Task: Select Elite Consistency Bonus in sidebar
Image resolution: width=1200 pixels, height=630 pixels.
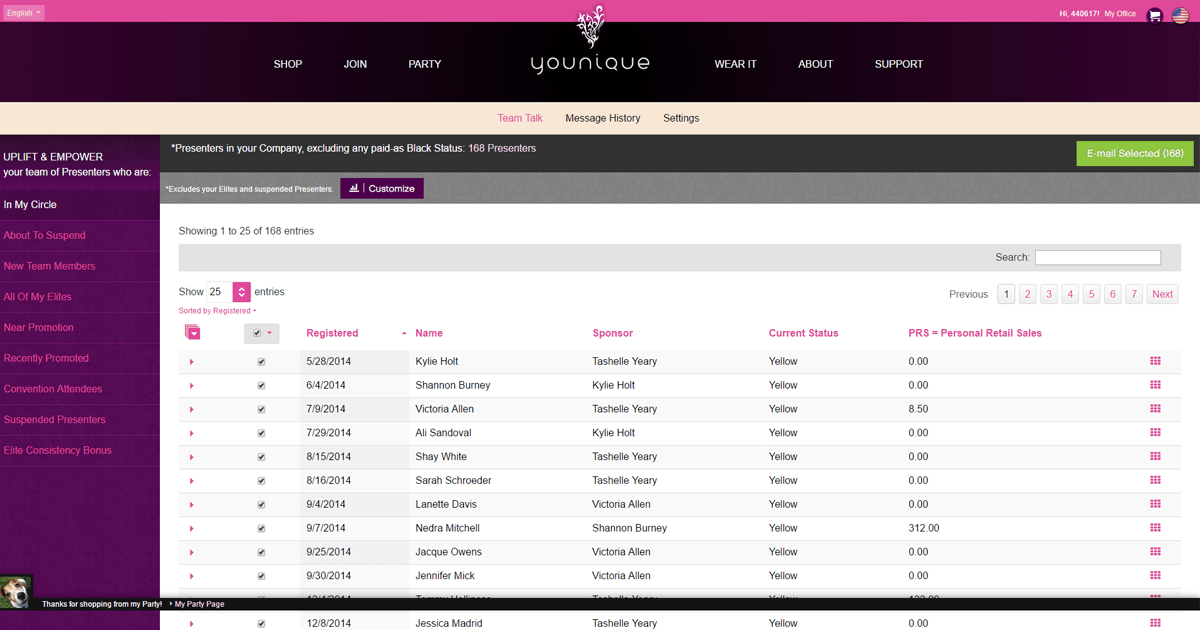Action: (x=58, y=450)
